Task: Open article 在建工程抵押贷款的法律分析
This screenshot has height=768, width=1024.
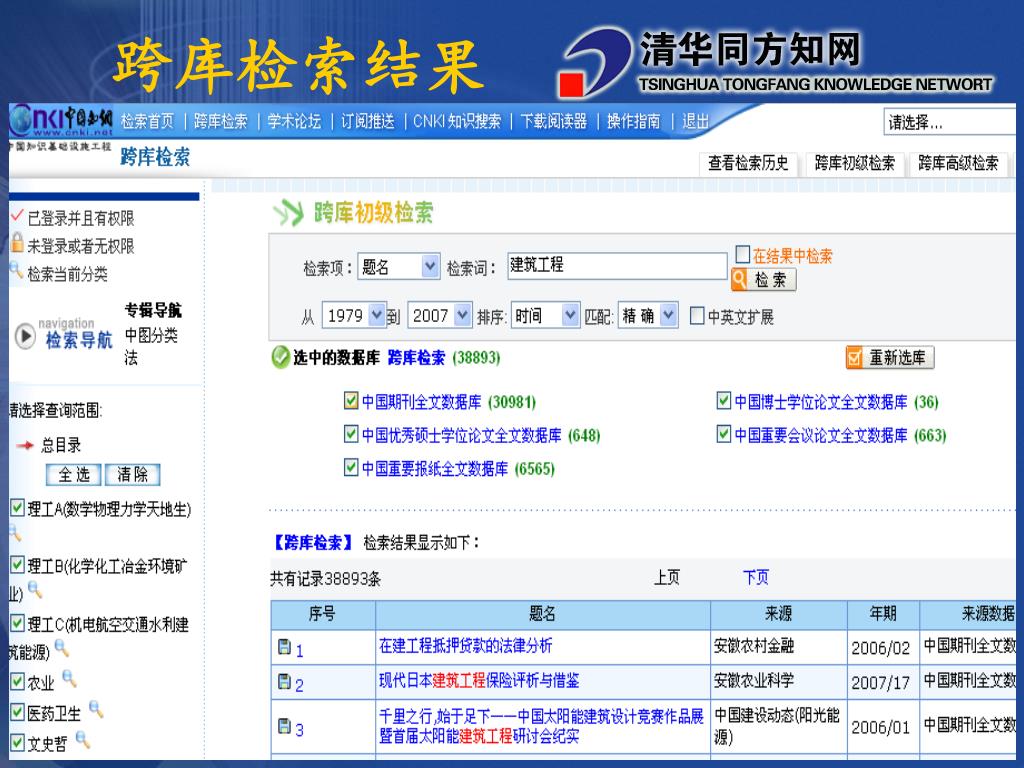Action: pyautogui.click(x=465, y=646)
